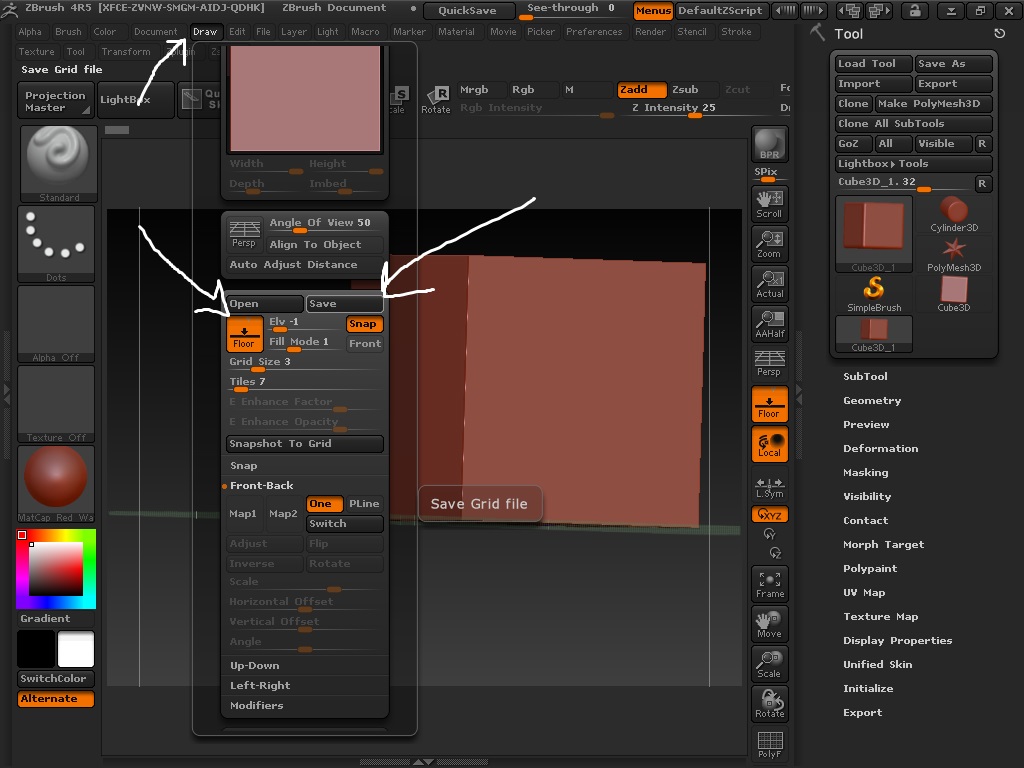Toggle the Front grid button
1024x768 pixels.
click(x=364, y=344)
